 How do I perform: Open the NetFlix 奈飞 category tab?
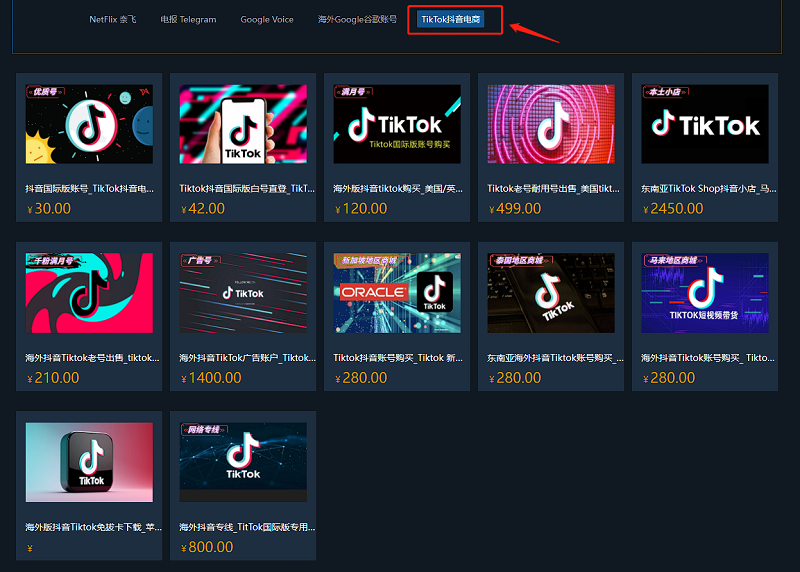[x=112, y=19]
